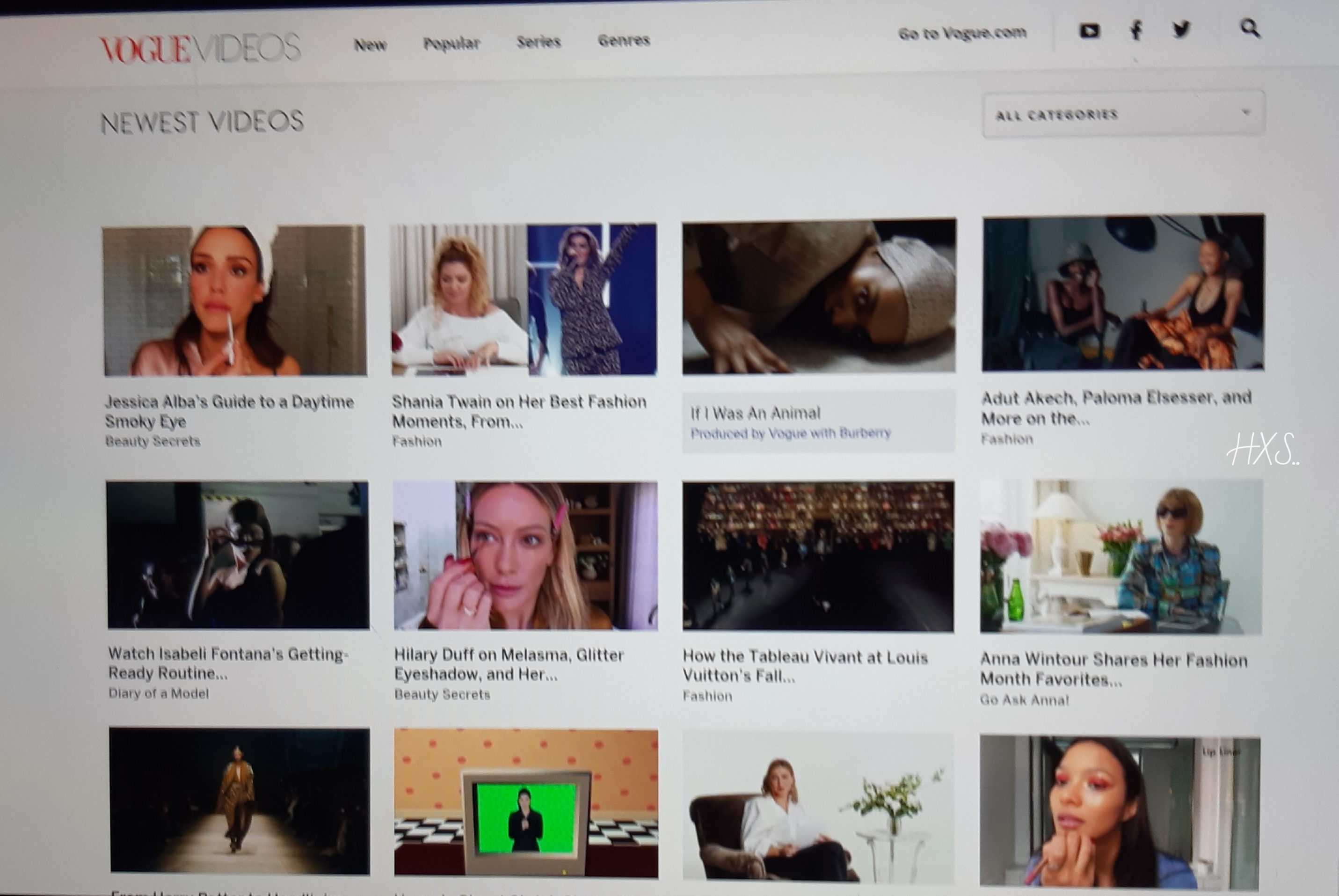This screenshot has width=1339, height=896.
Task: Open the green-screen TV video thumbnail
Action: pyautogui.click(x=525, y=801)
